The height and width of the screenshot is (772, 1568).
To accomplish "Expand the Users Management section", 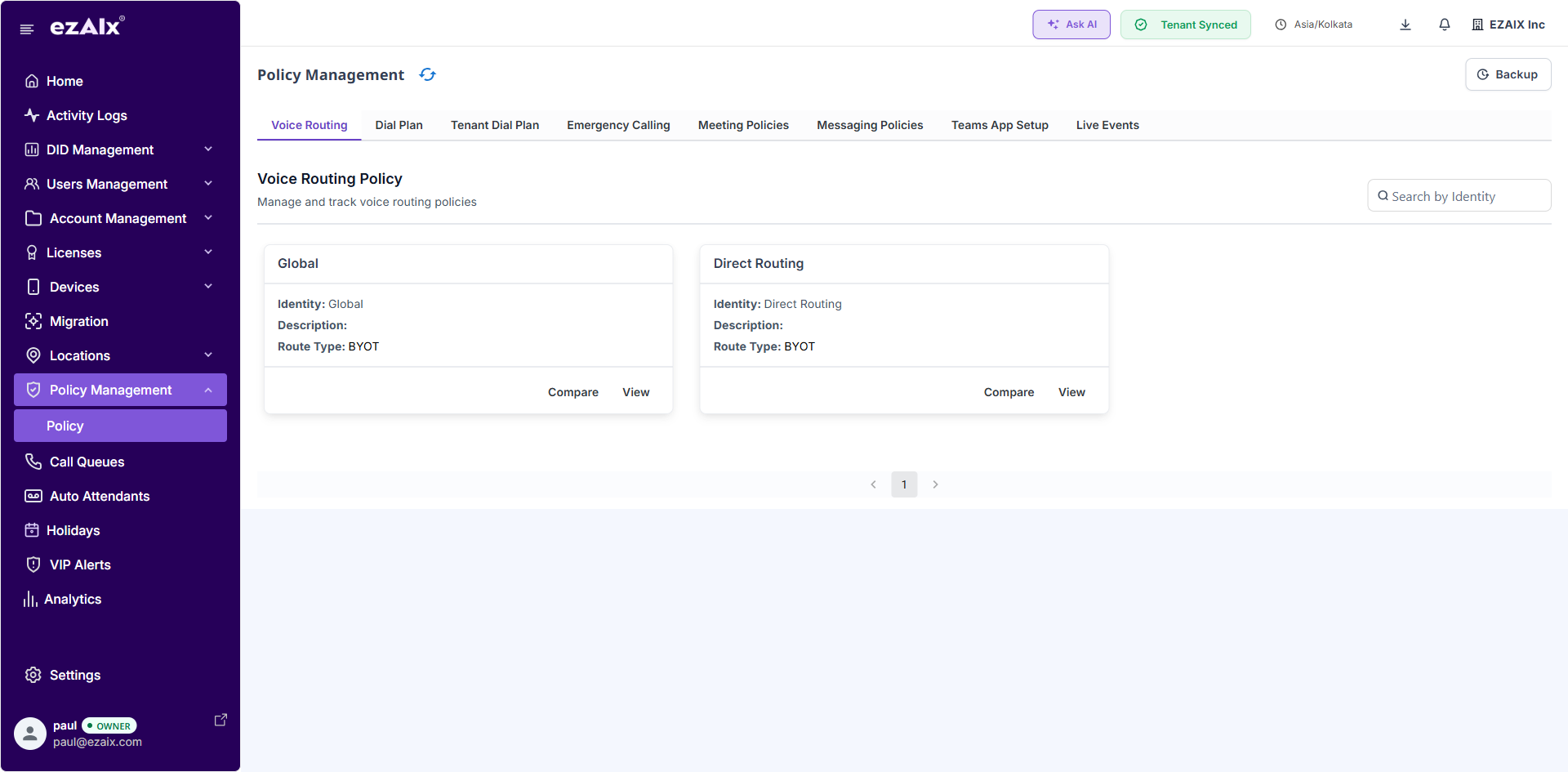I will tap(109, 184).
